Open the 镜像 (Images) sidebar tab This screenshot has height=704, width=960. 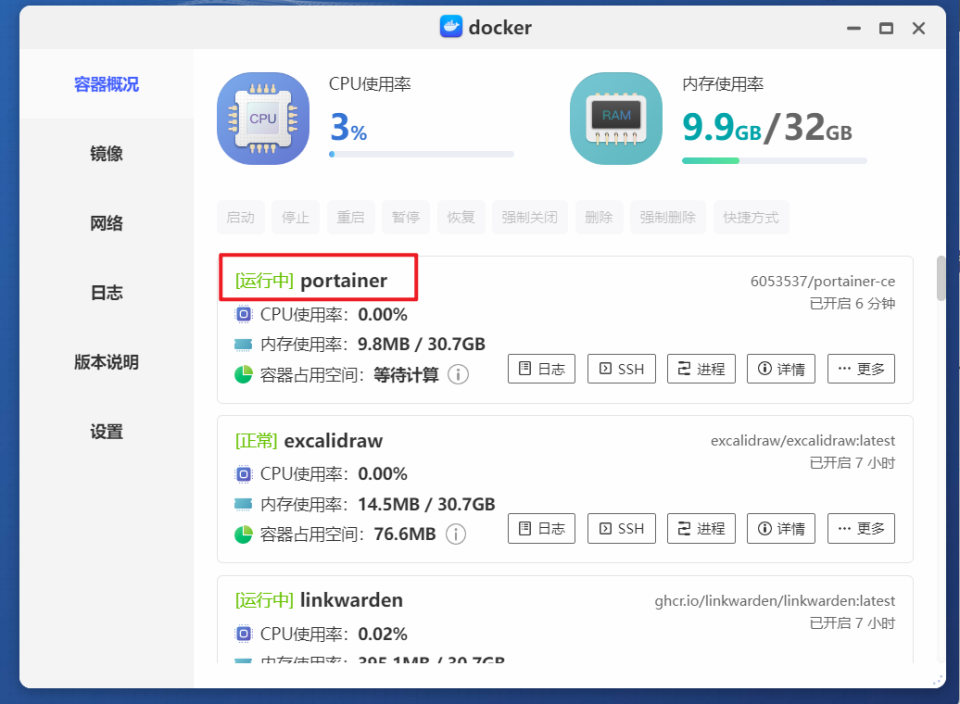tap(107, 154)
